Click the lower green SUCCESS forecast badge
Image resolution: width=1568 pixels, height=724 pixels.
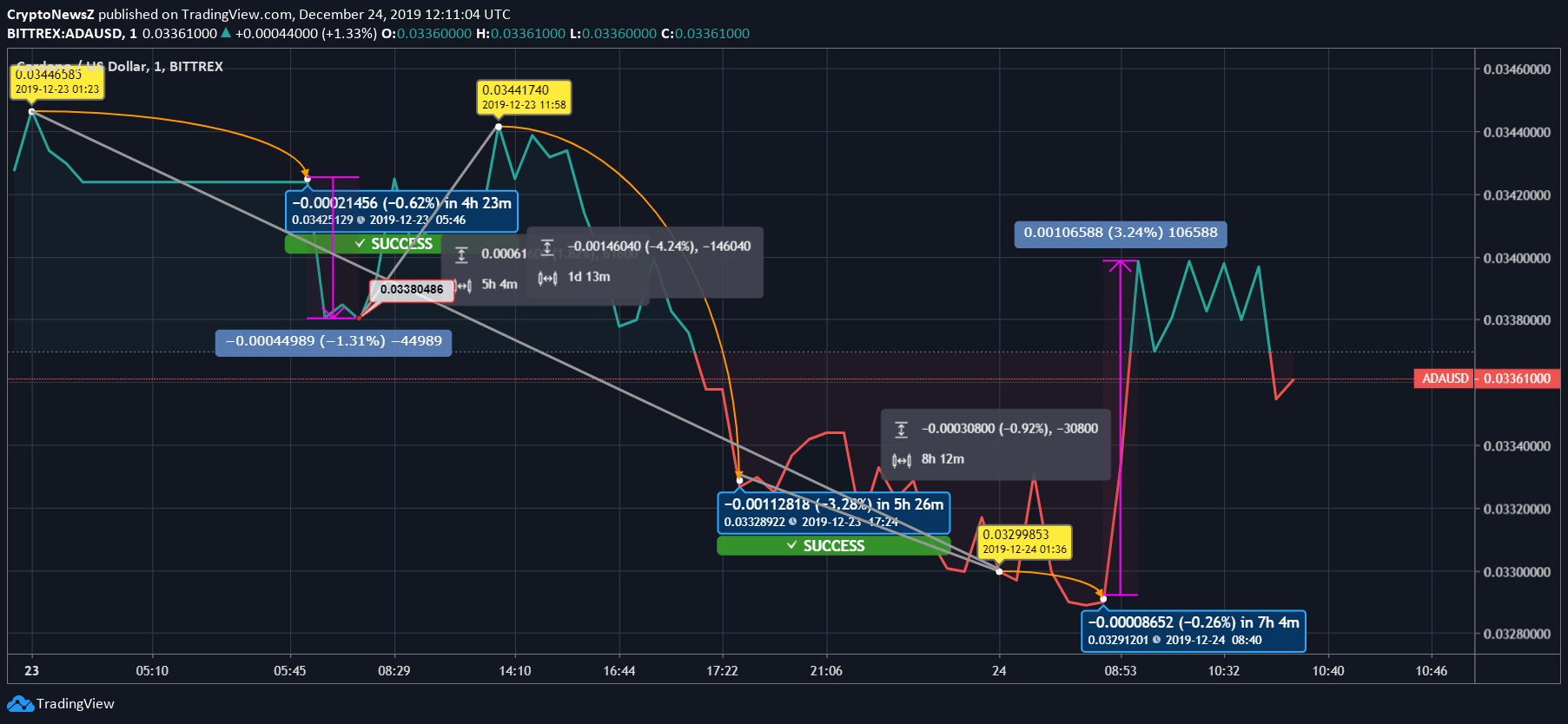(833, 546)
